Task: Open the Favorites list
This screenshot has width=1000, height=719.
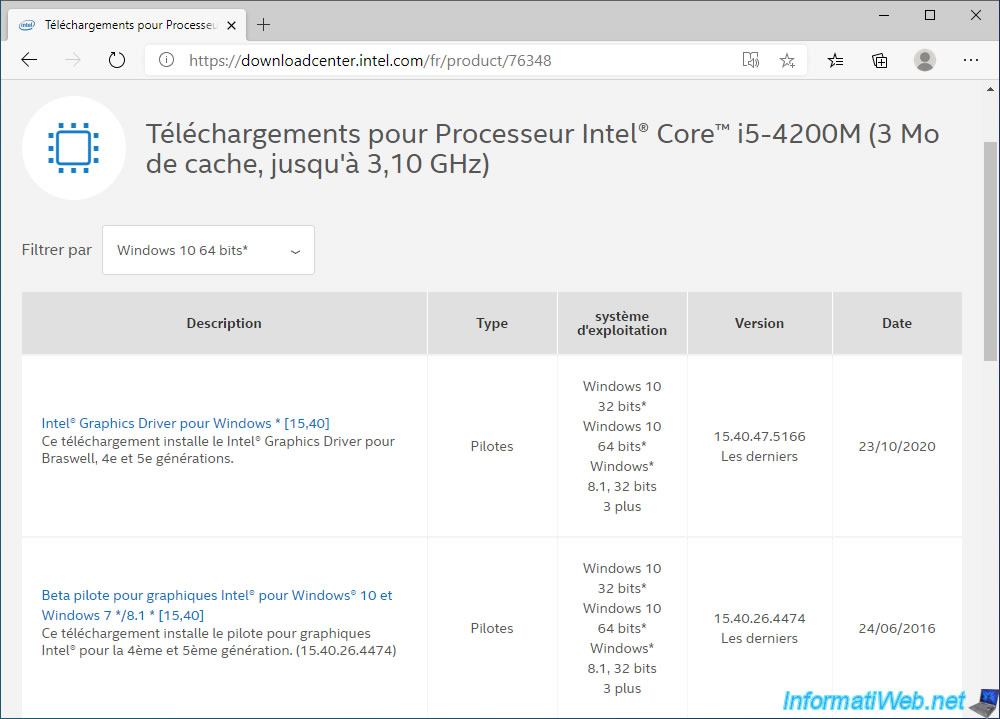Action: click(x=835, y=61)
